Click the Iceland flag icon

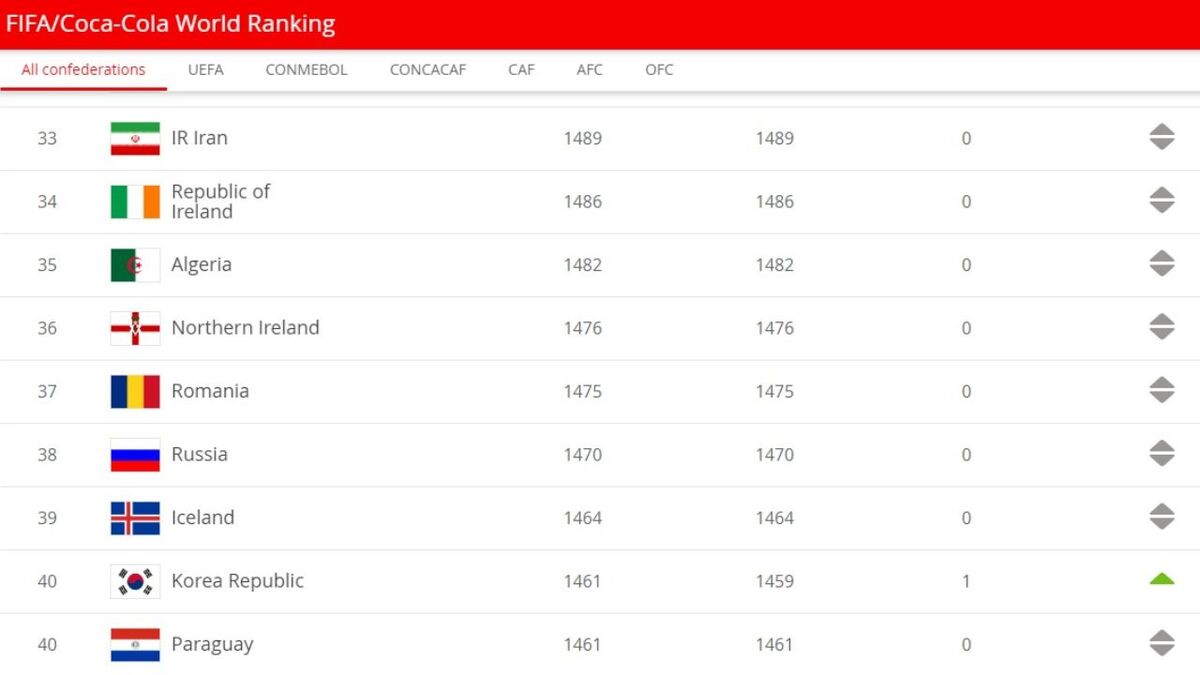pyautogui.click(x=135, y=518)
